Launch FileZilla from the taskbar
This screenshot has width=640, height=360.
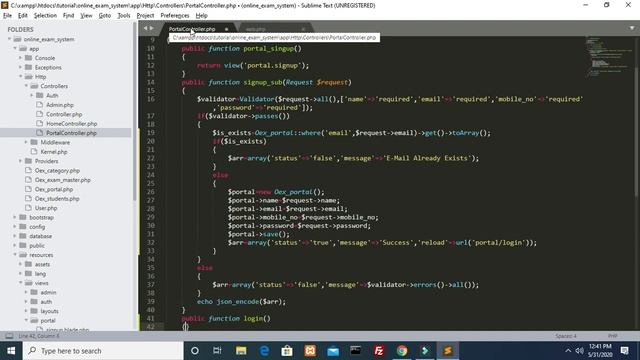(x=379, y=351)
